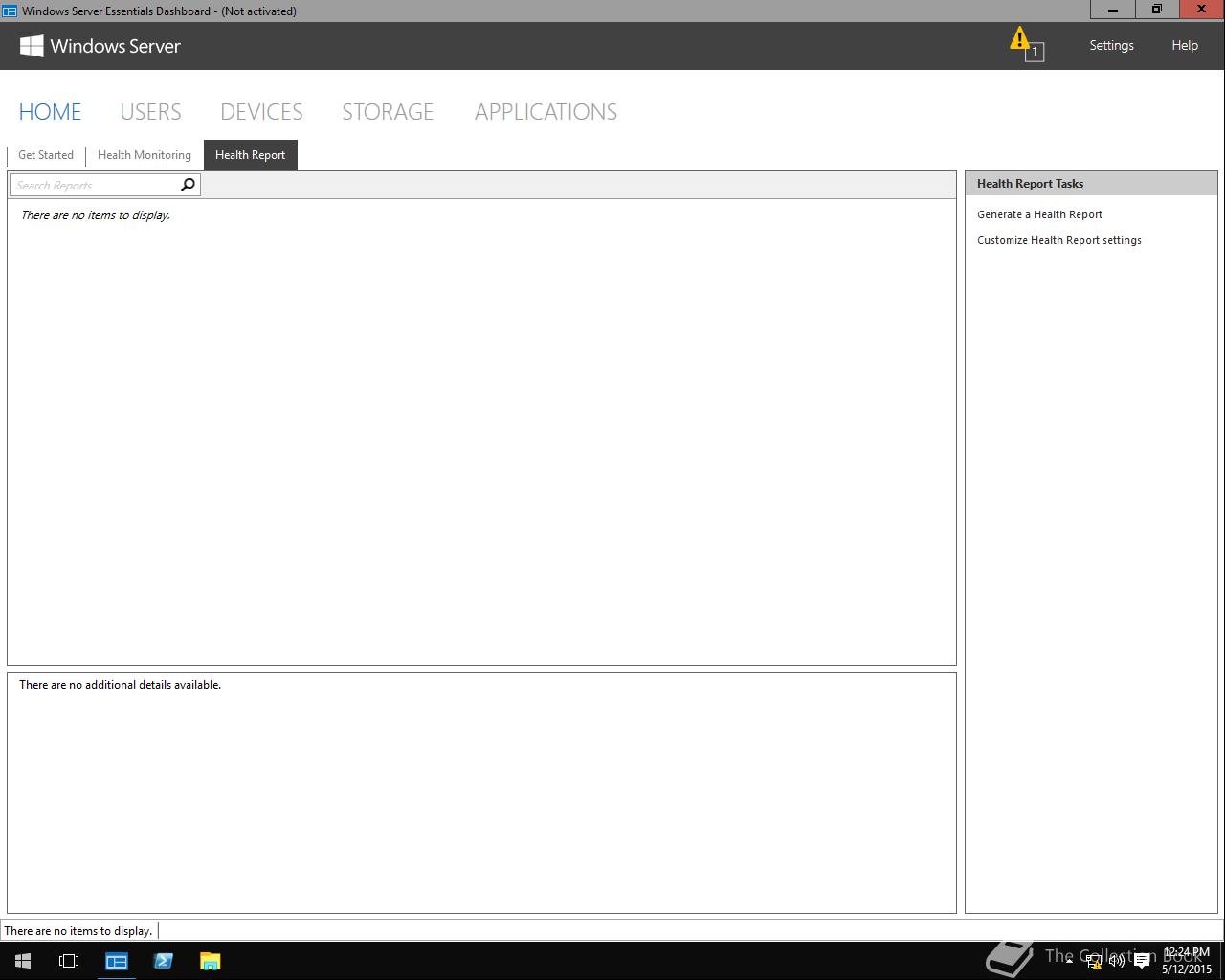Viewport: 1225px width, 980px height.
Task: Open the STORAGE section
Action: coord(388,112)
